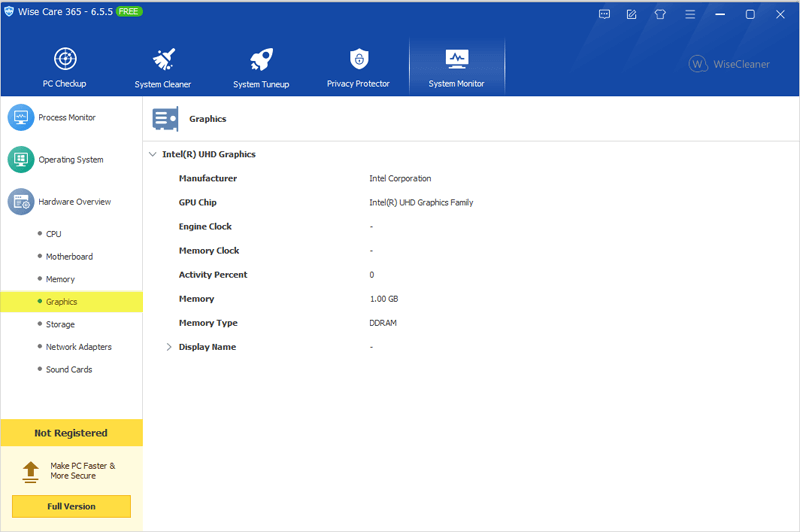This screenshot has width=800, height=532.
Task: Select the Motherboard hardware item
Action: 71,257
